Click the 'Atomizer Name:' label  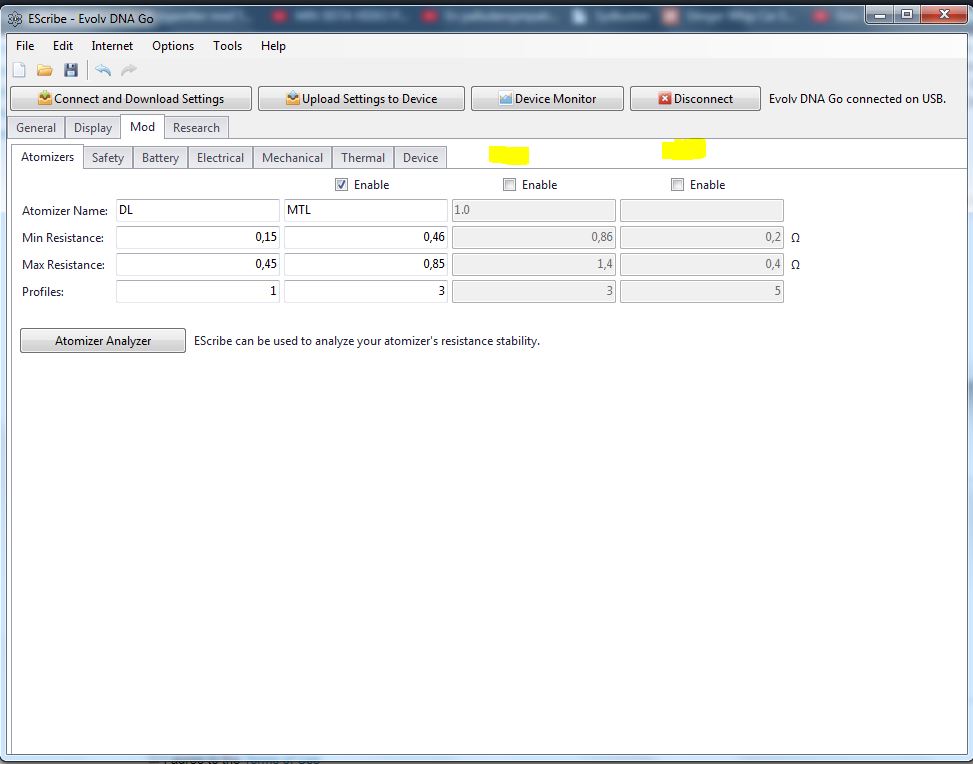(65, 211)
